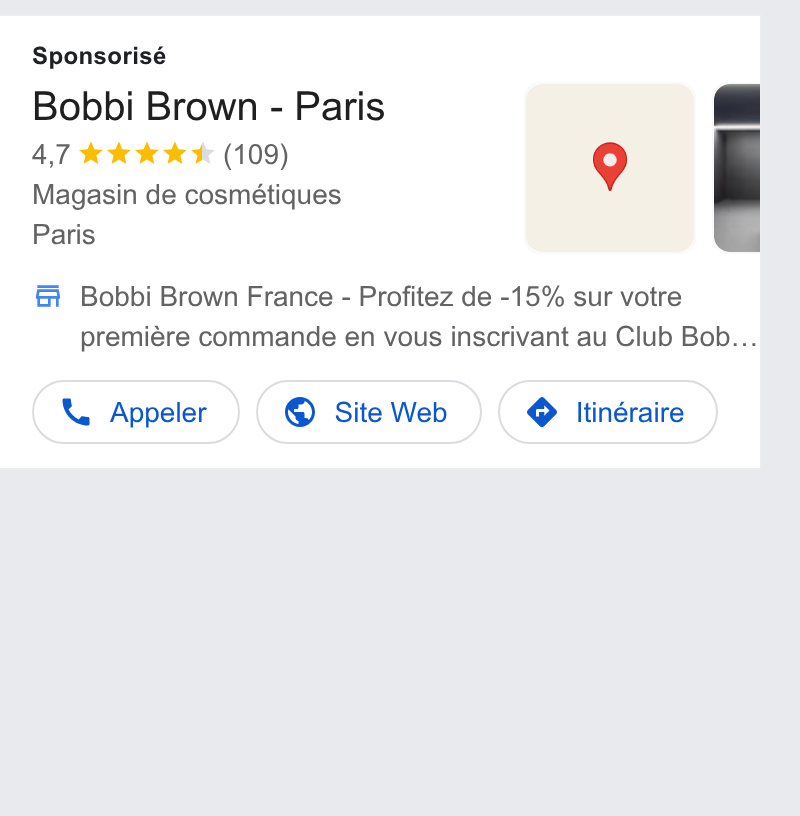
Task: Open the Site Web label
Action: click(390, 413)
